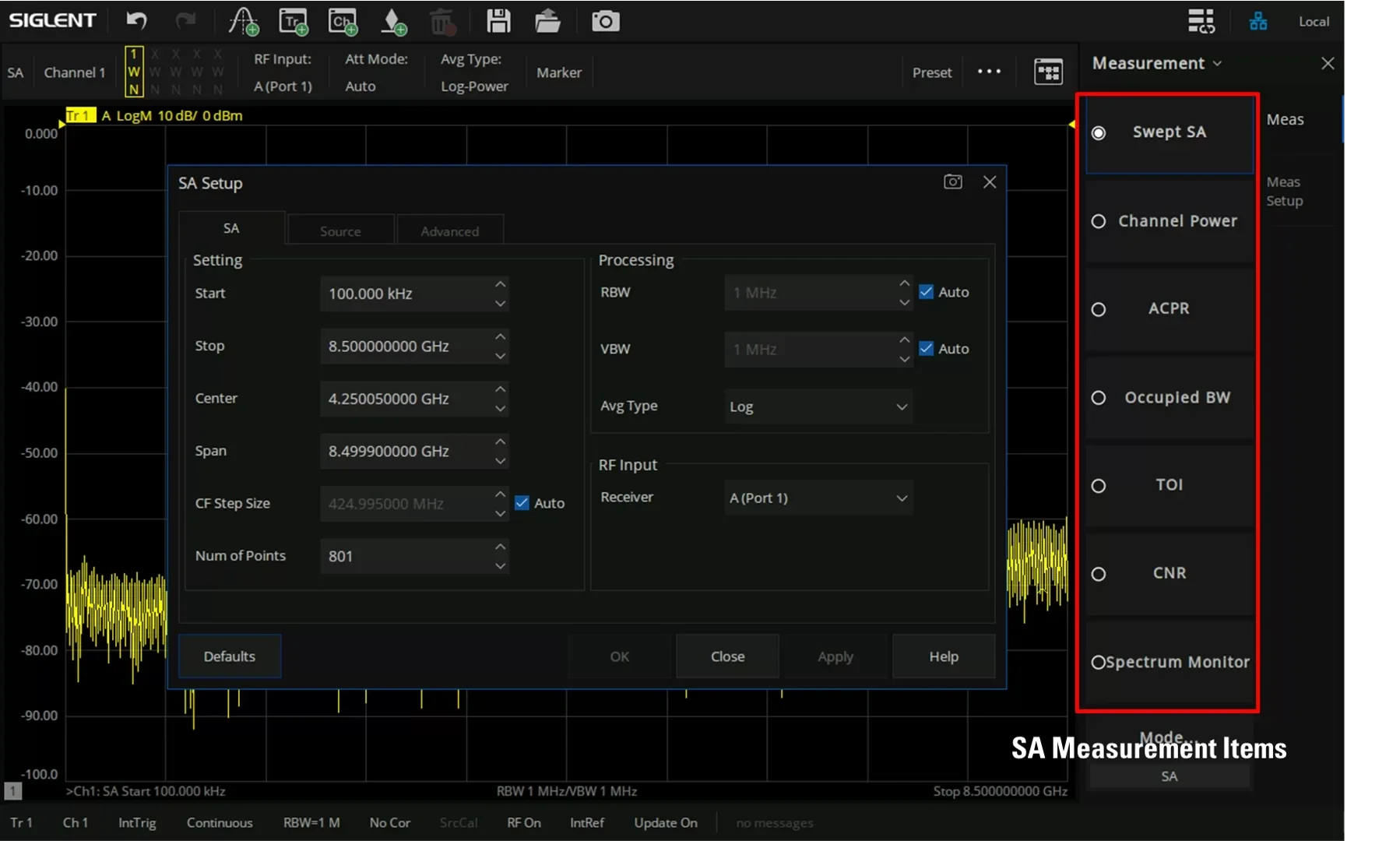
Task: Increment the Num of Points value
Action: [501, 547]
